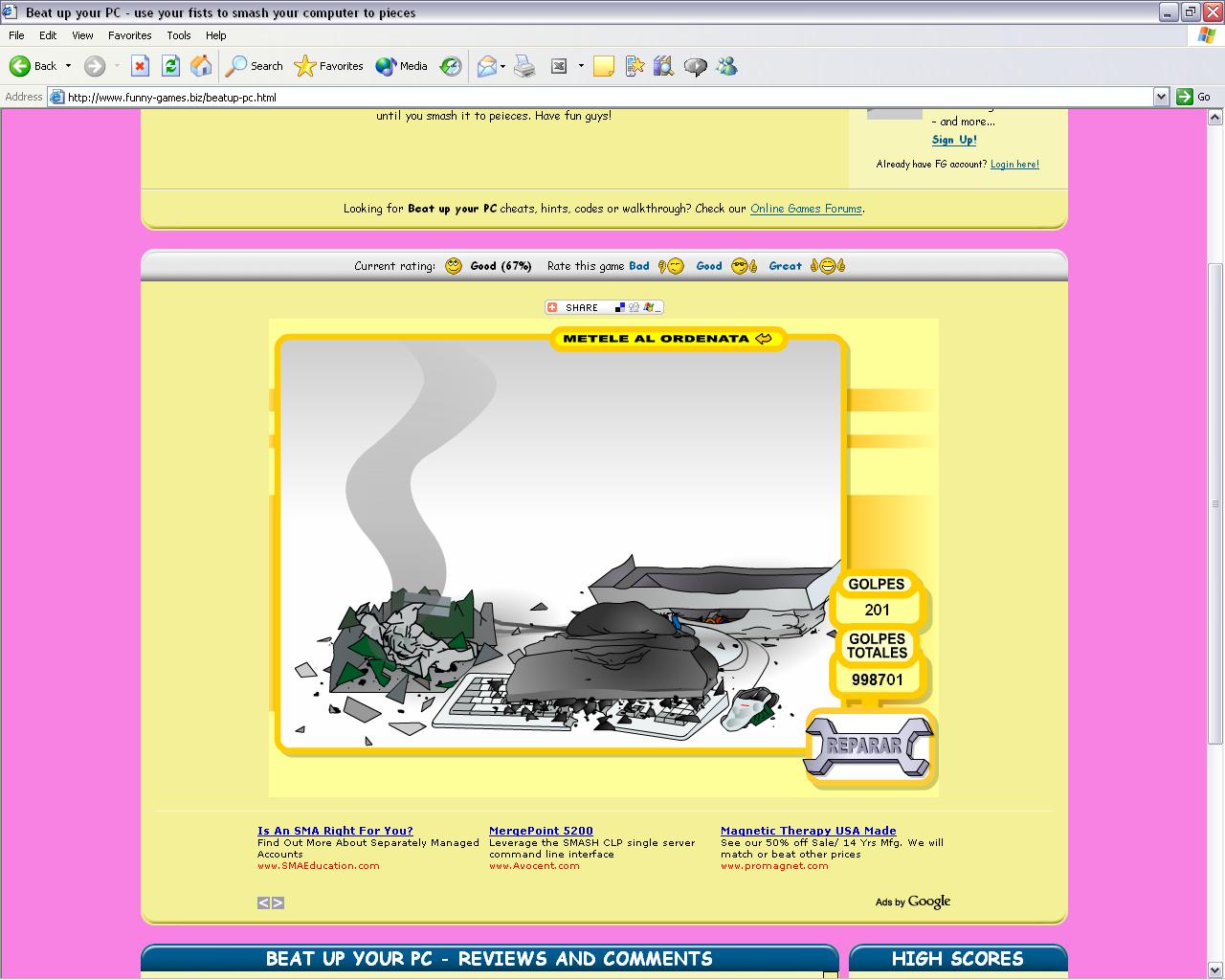Click the Mail envelope icon

pos(487,66)
